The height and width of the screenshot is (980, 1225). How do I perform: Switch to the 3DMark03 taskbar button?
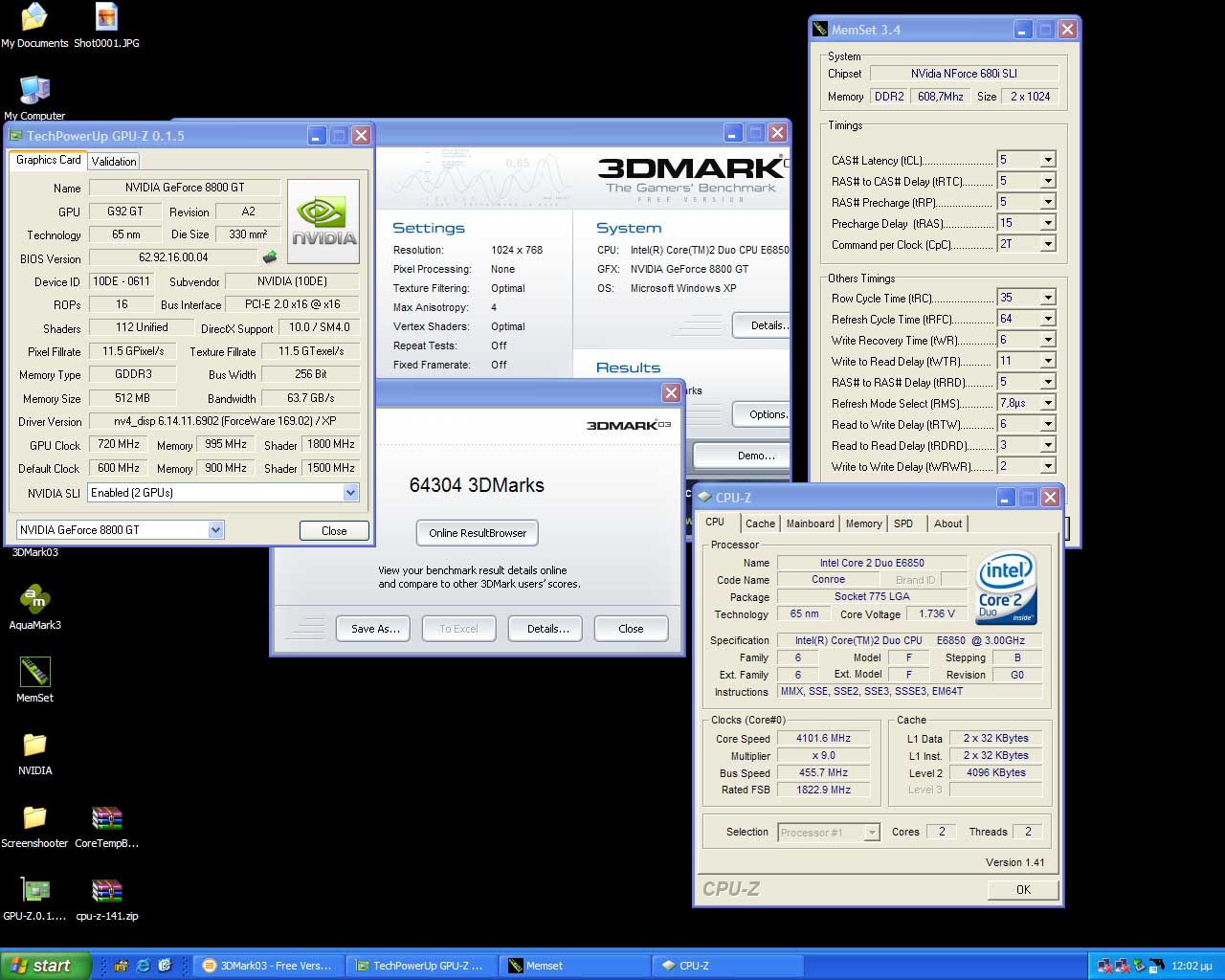(x=269, y=966)
